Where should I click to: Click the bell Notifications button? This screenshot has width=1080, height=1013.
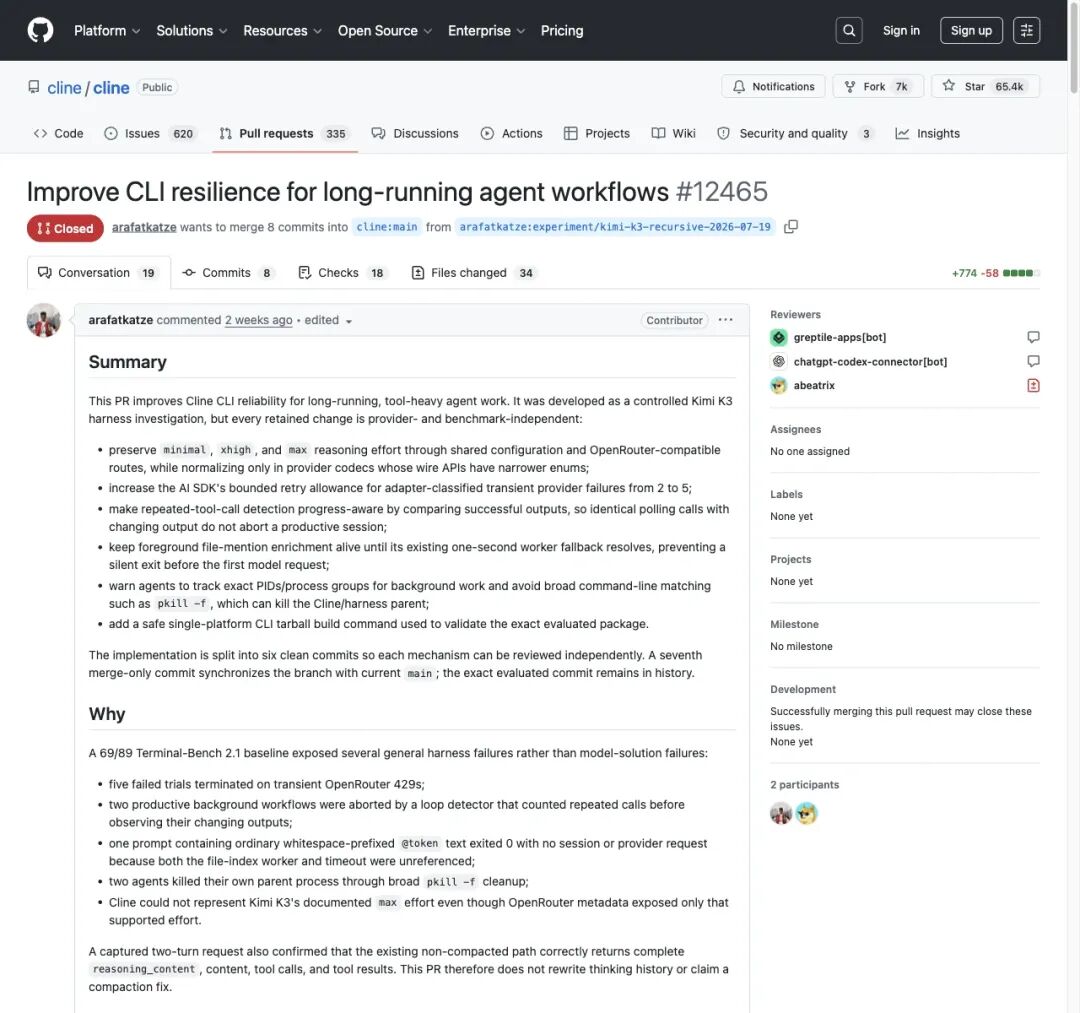tap(773, 86)
